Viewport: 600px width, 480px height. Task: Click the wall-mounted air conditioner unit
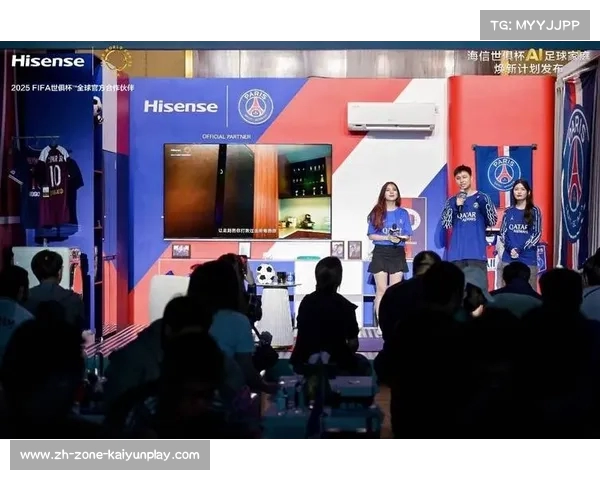pyautogui.click(x=392, y=117)
